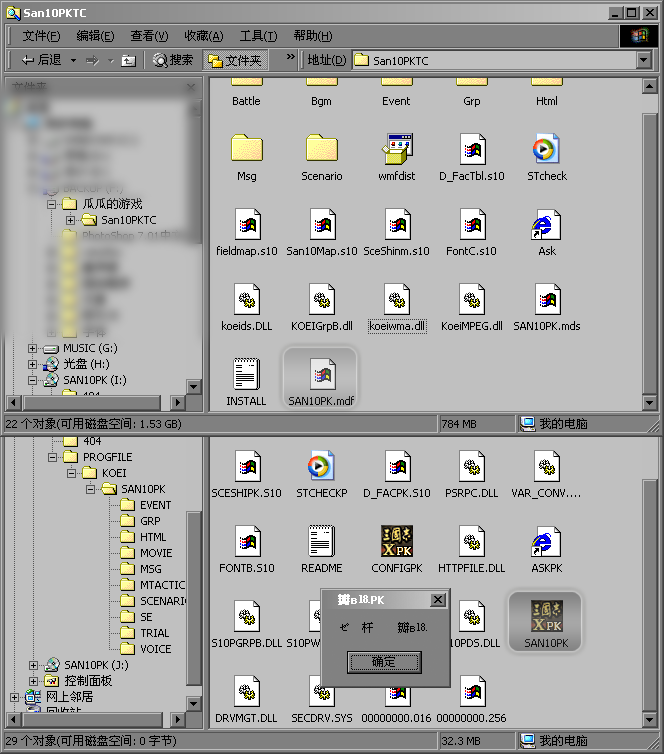Expand the San10PKTC folder tree node
The height and width of the screenshot is (754, 664).
tap(71, 220)
